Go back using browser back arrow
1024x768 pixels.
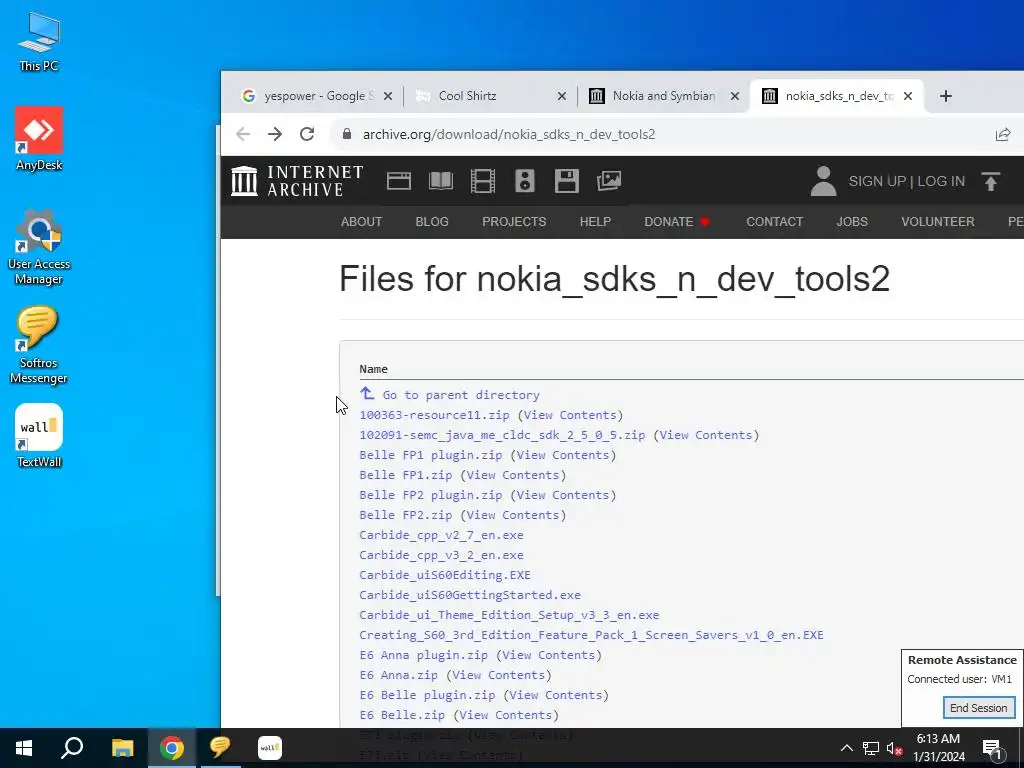point(243,134)
